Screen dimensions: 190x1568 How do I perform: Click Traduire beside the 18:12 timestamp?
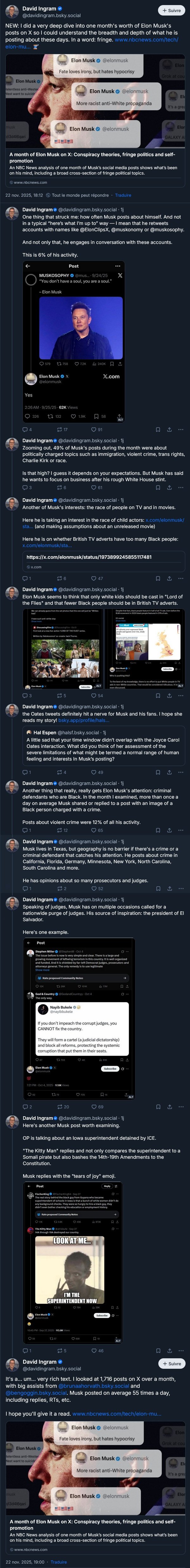point(123,195)
